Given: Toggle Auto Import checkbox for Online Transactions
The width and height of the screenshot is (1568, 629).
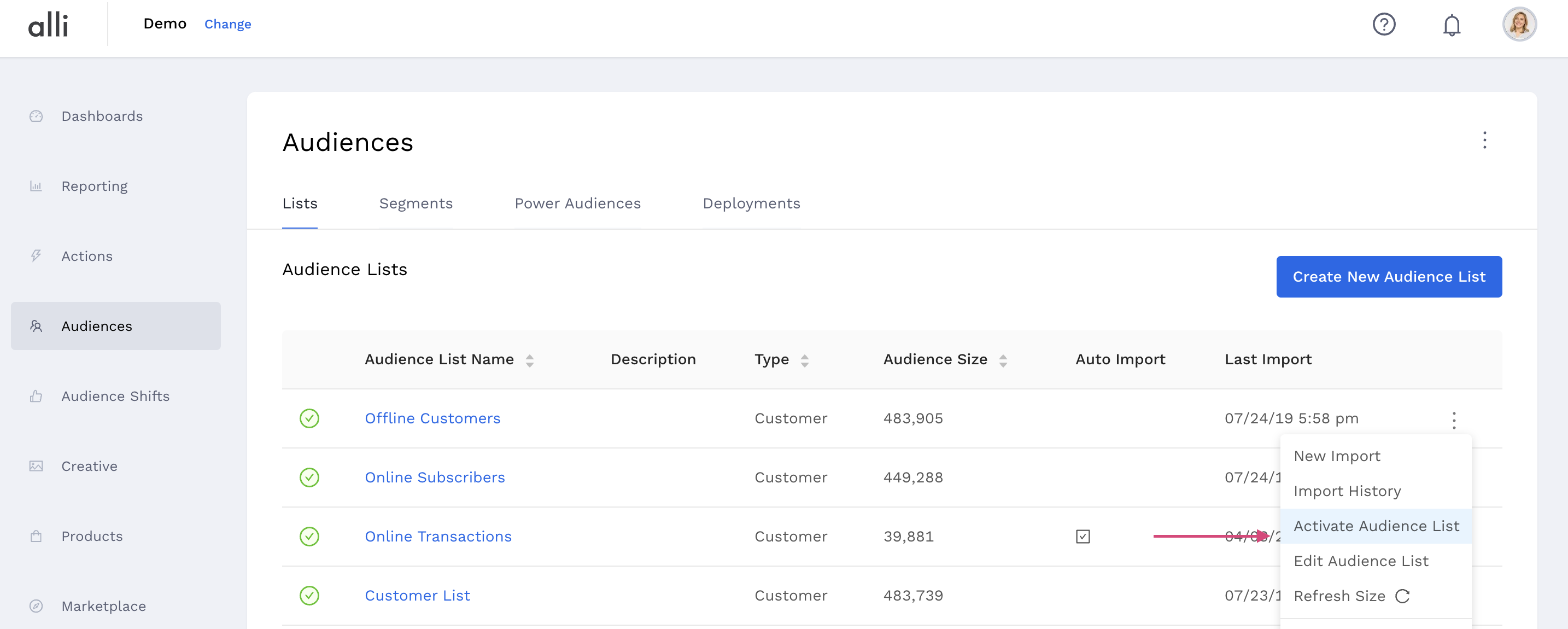Looking at the screenshot, I should click(x=1083, y=537).
